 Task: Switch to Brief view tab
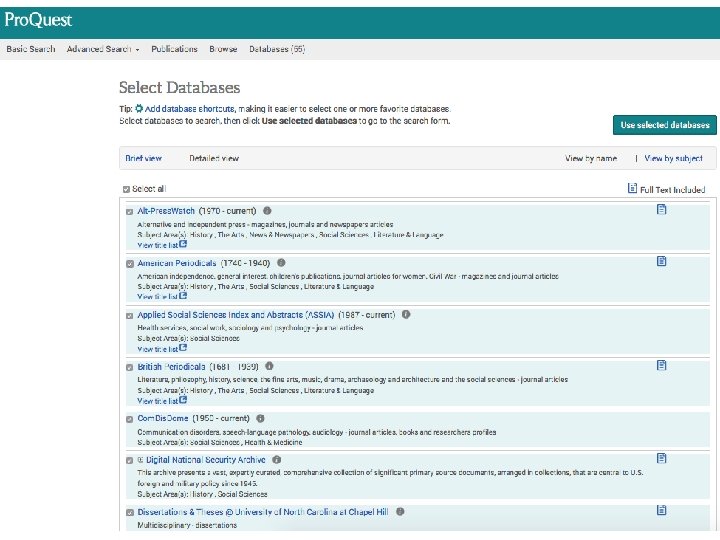click(144, 158)
